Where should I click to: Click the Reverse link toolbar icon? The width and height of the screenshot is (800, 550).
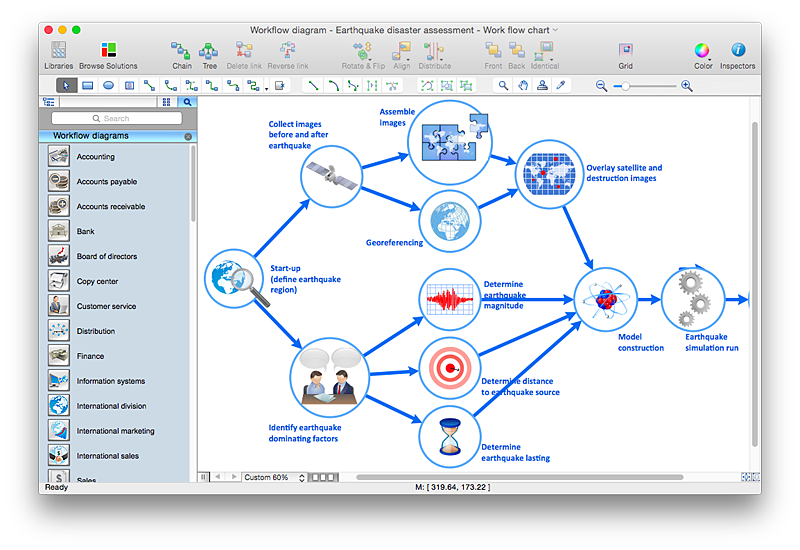point(288,56)
